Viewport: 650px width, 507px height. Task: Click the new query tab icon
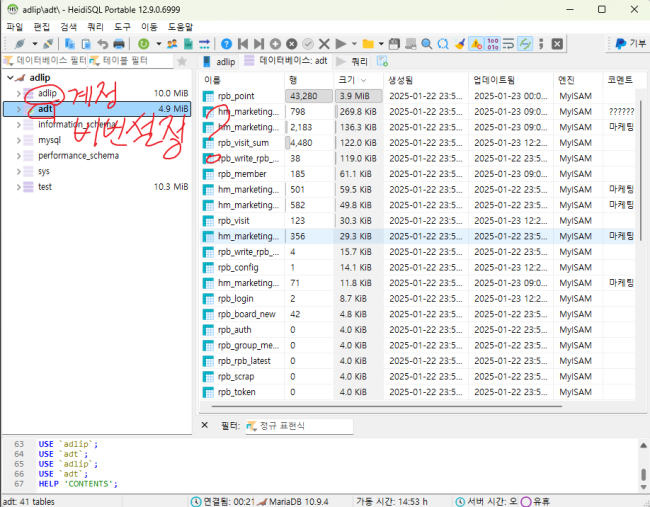point(382,61)
